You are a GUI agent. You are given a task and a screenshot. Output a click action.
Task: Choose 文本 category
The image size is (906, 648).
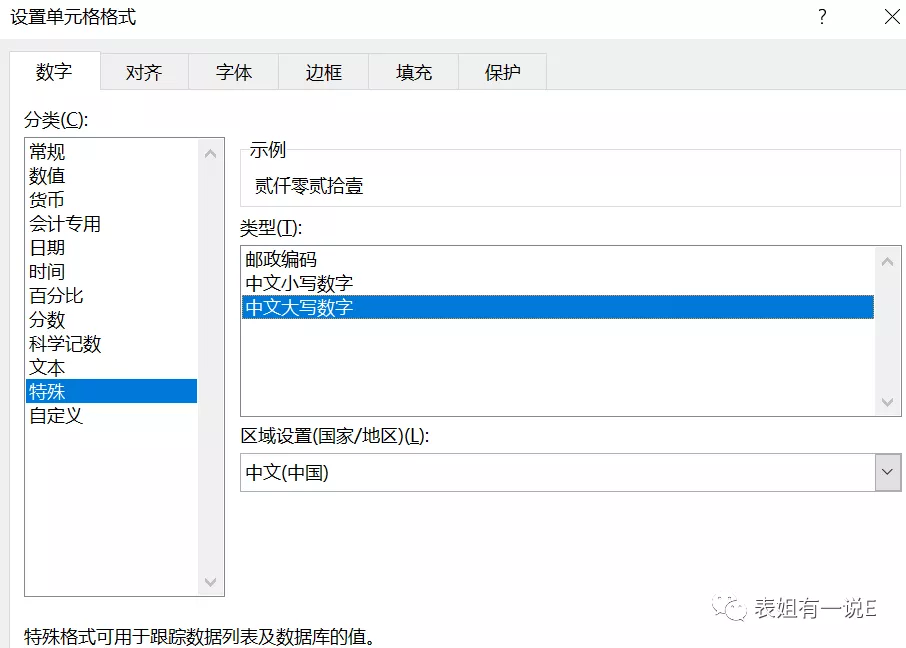coord(112,368)
